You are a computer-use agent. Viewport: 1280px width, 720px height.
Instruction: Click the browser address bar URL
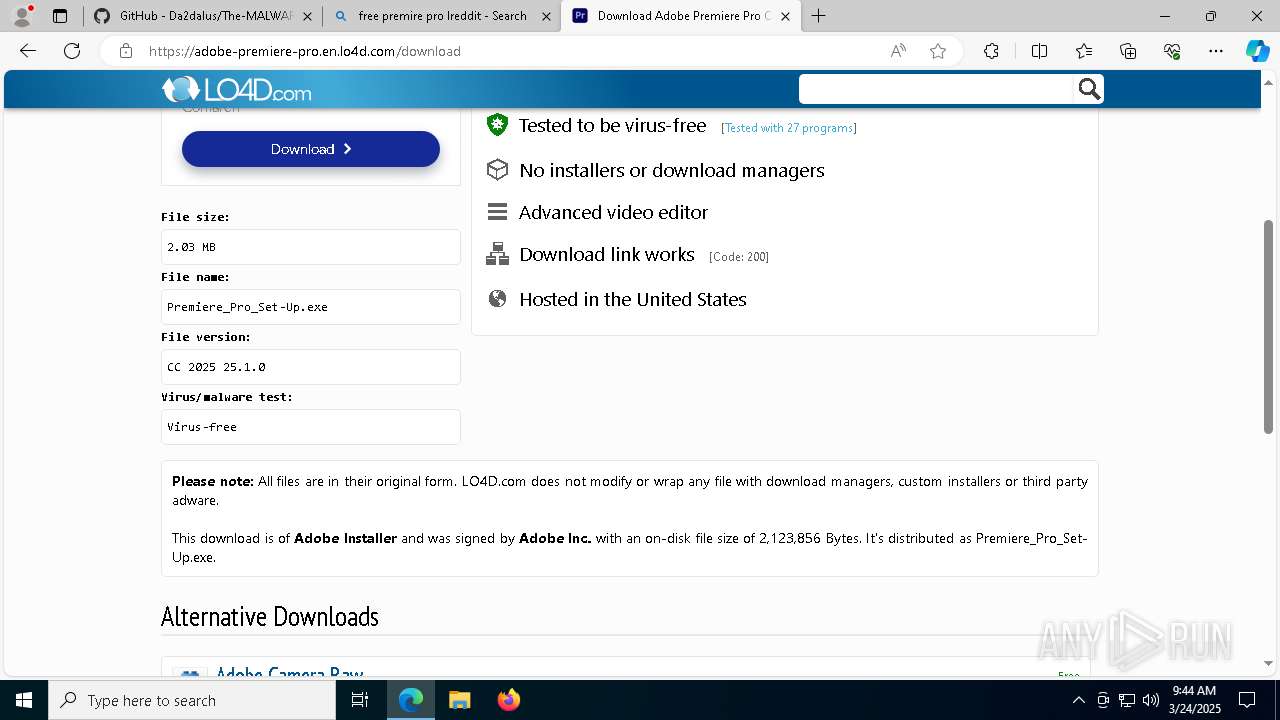tap(305, 51)
